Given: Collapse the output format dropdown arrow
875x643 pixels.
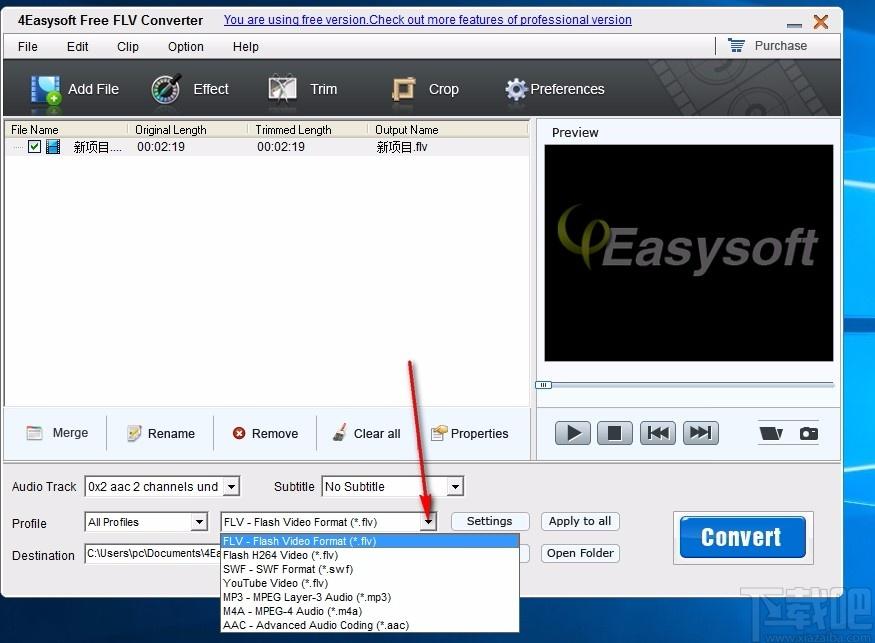Looking at the screenshot, I should [x=428, y=522].
